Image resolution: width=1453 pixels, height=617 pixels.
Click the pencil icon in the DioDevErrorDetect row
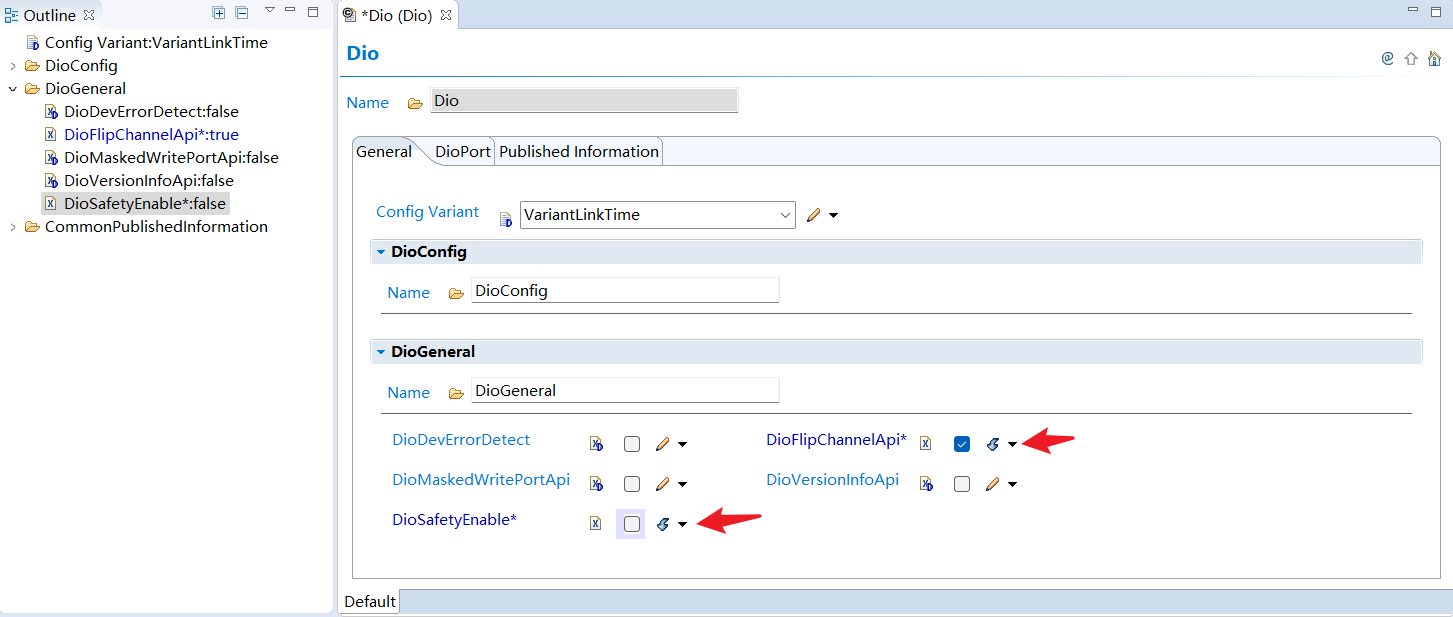coord(662,444)
